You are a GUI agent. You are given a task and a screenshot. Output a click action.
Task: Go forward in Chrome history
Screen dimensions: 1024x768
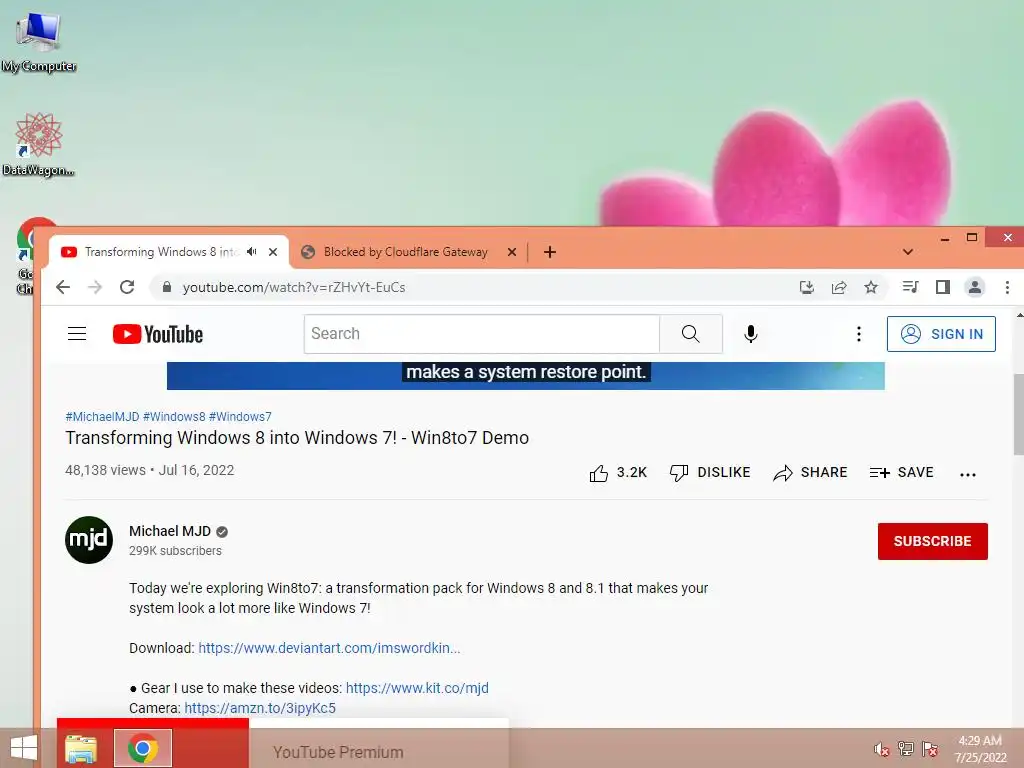[95, 287]
